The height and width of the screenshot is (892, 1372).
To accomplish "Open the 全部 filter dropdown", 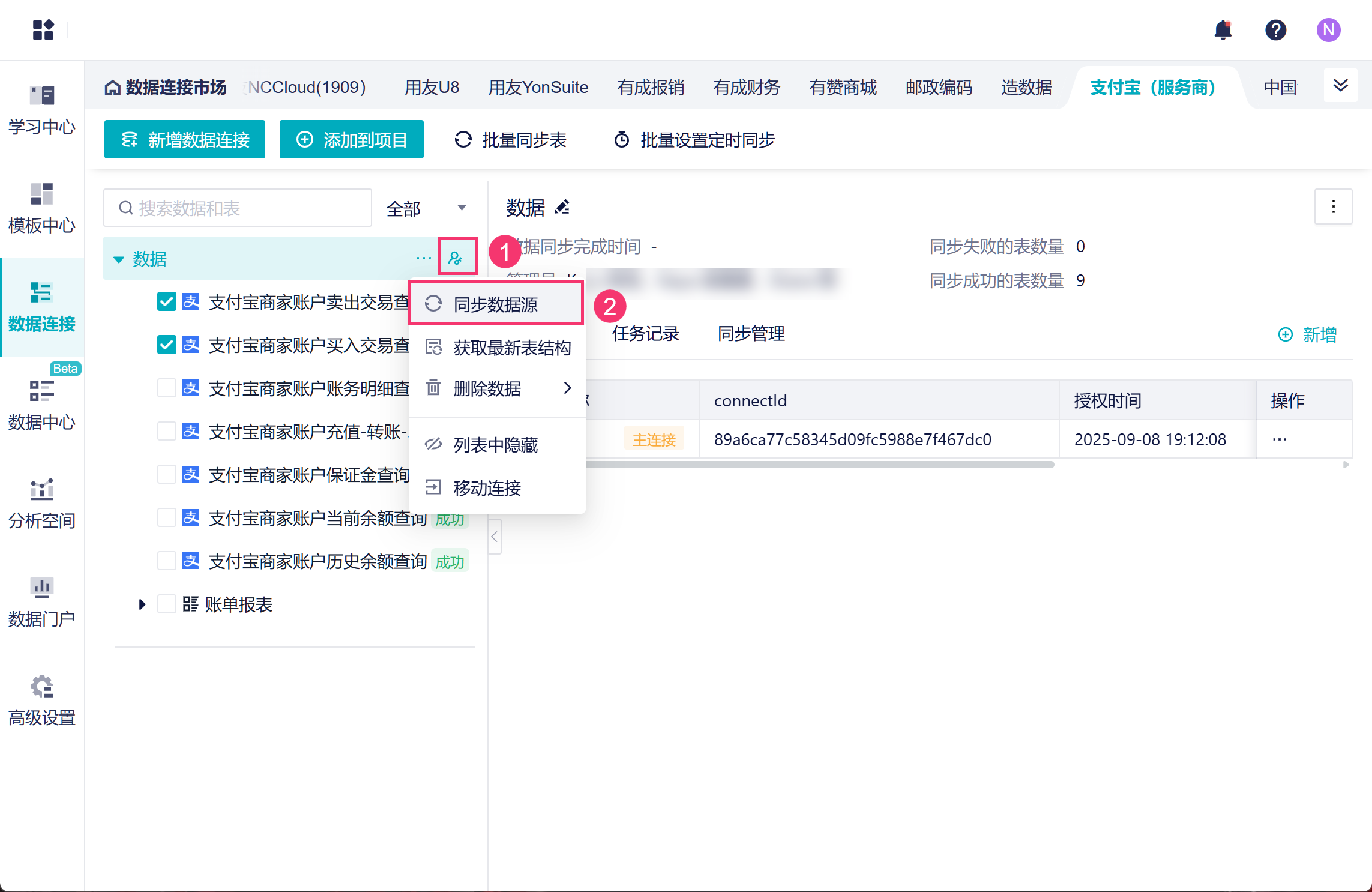I will (426, 208).
